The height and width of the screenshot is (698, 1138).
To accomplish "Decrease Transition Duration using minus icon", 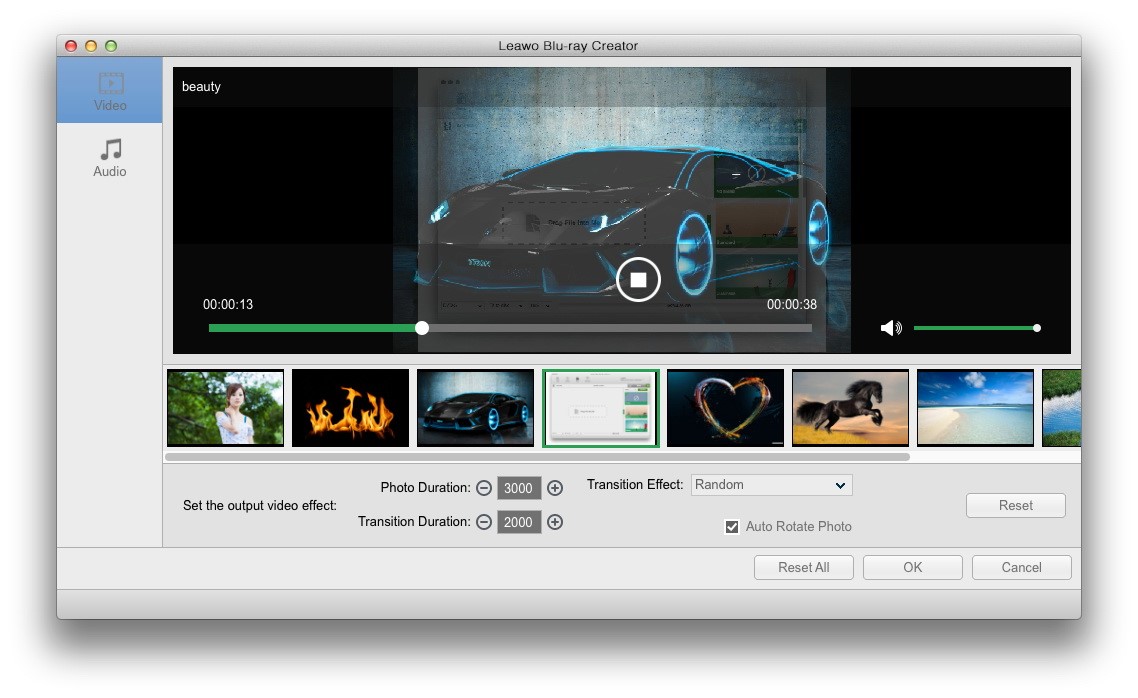I will pyautogui.click(x=484, y=522).
